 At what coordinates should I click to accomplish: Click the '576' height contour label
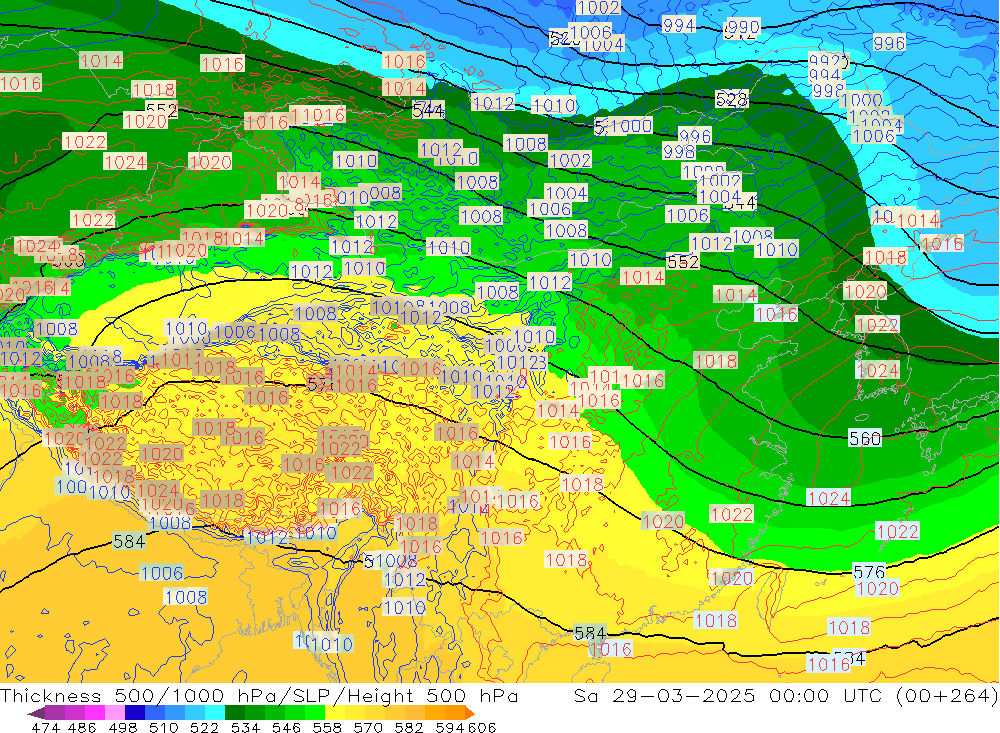tap(869, 572)
